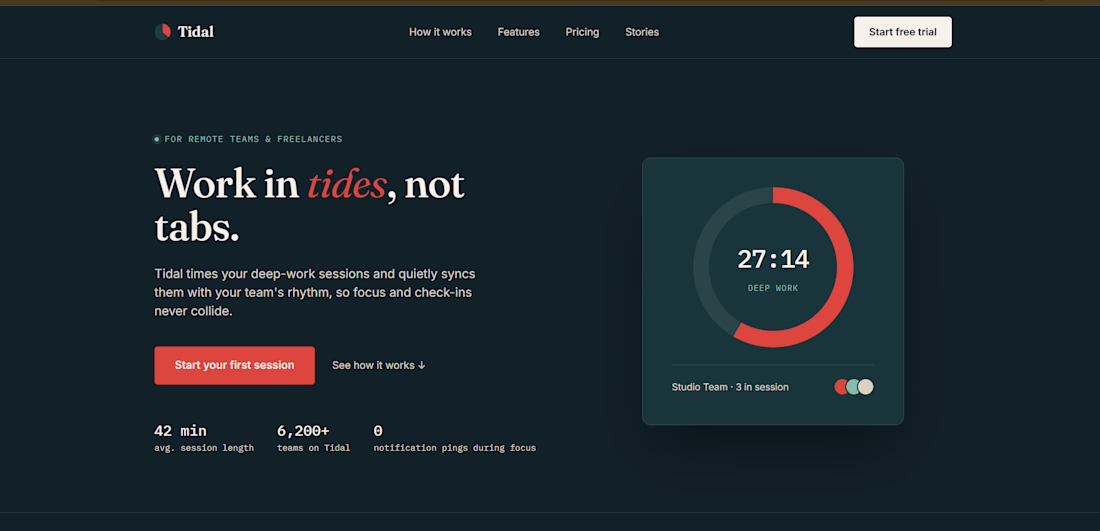Screen dimensions: 1100x531
Task: Open the How it works nav link
Action: coord(441,32)
